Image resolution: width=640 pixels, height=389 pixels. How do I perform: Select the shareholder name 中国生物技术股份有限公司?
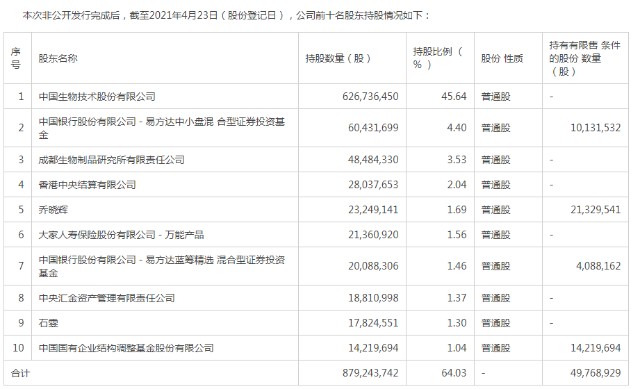point(97,97)
